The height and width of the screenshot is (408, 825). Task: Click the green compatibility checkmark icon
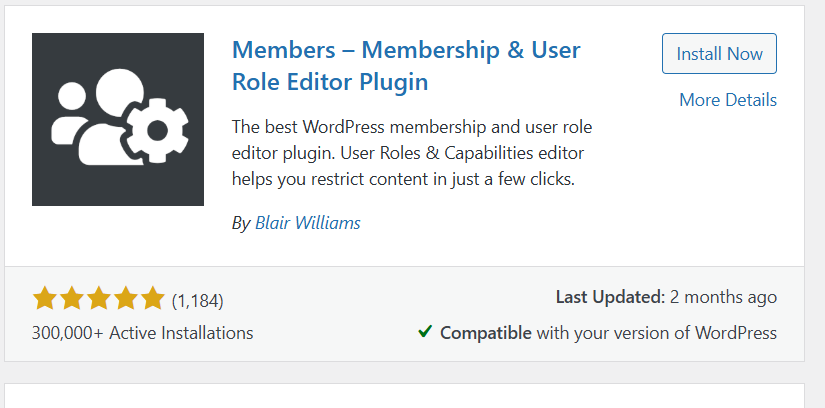425,332
